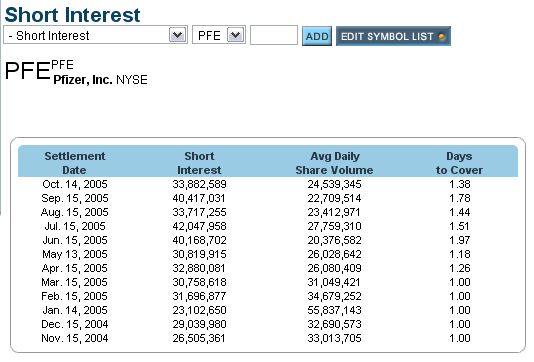Select the 55,837,143 average volume cell
Viewport: 534px width, 362px height.
pyautogui.click(x=334, y=310)
